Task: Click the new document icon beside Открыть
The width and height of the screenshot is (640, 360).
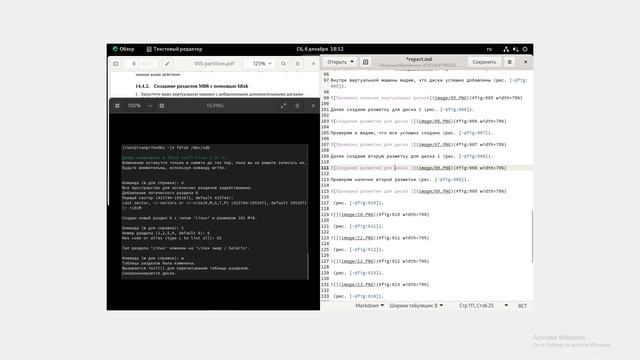Action: click(x=365, y=62)
